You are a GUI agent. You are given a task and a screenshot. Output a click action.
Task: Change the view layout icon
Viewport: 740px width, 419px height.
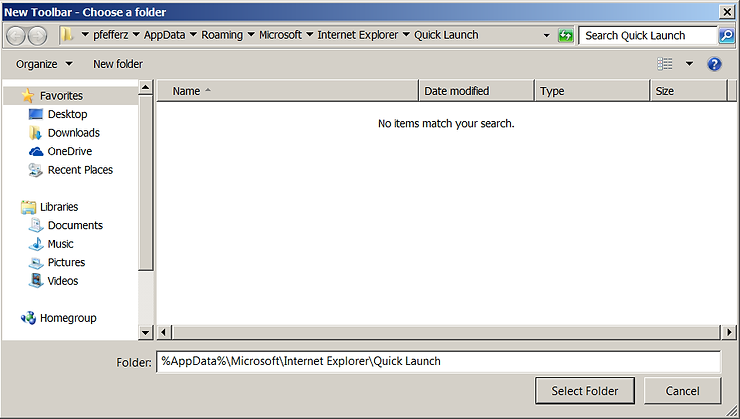point(665,64)
